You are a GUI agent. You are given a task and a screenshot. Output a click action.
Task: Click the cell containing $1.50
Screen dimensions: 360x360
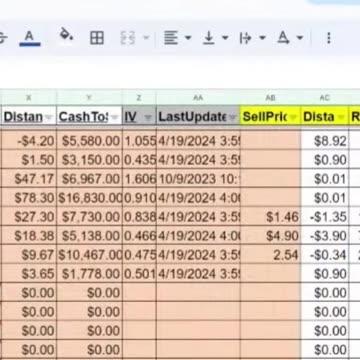(29, 160)
